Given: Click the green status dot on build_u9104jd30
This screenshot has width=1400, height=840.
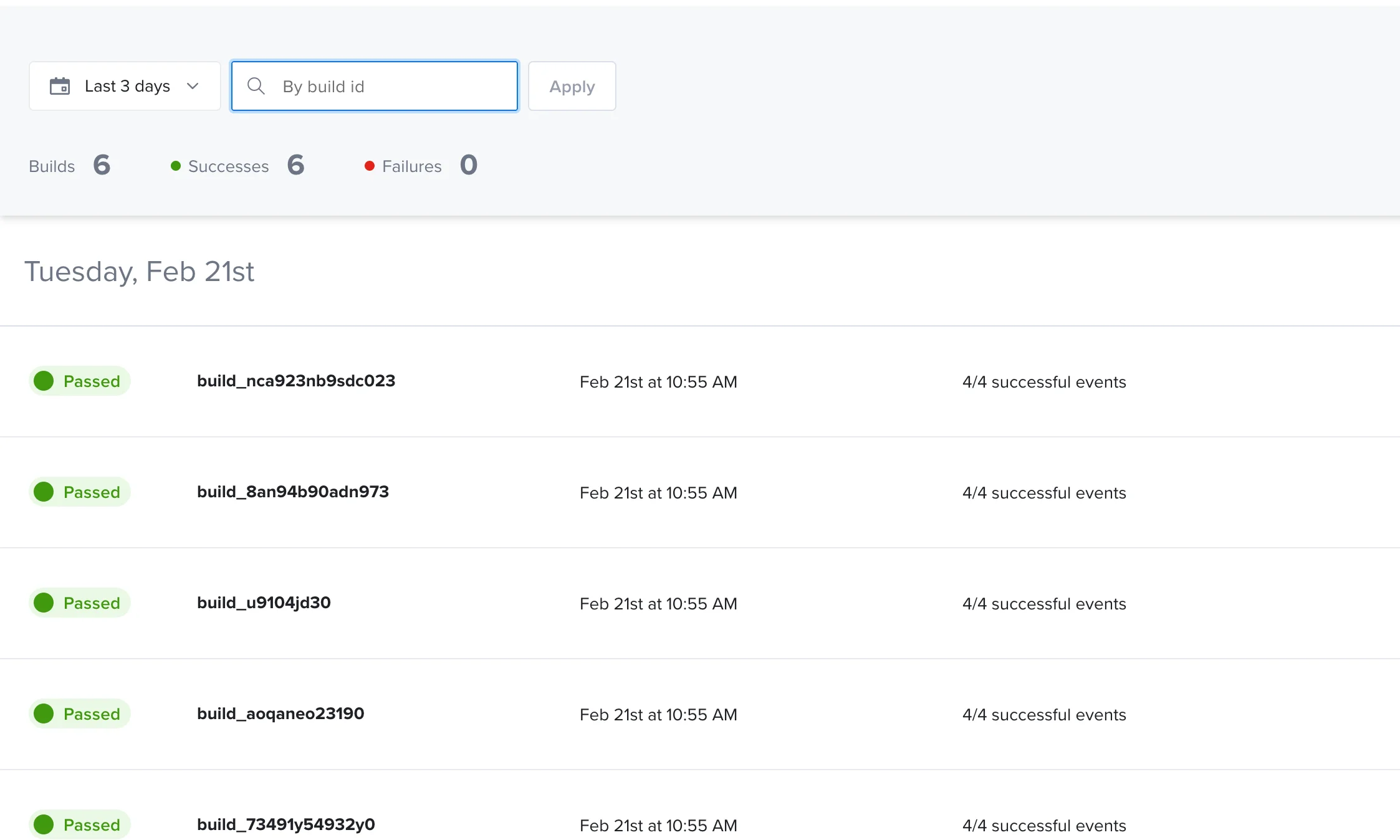Looking at the screenshot, I should coord(44,603).
